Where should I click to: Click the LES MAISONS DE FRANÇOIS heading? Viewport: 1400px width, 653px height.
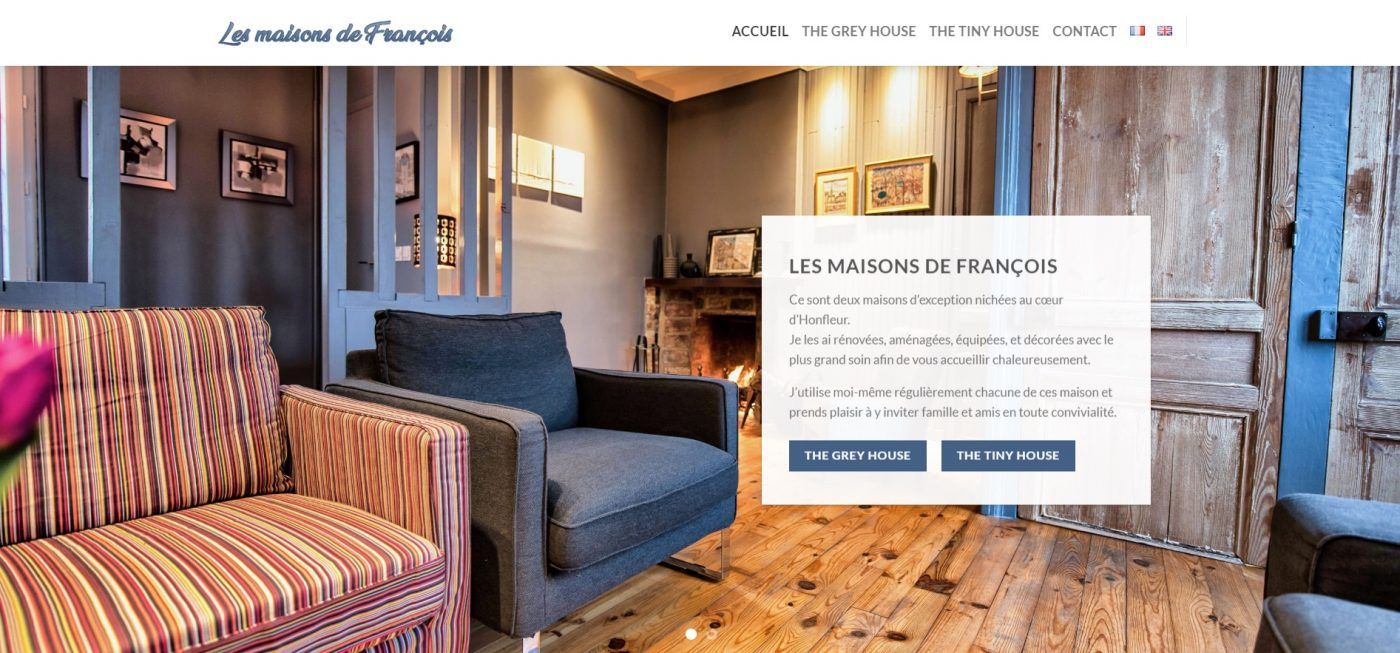[x=923, y=266]
